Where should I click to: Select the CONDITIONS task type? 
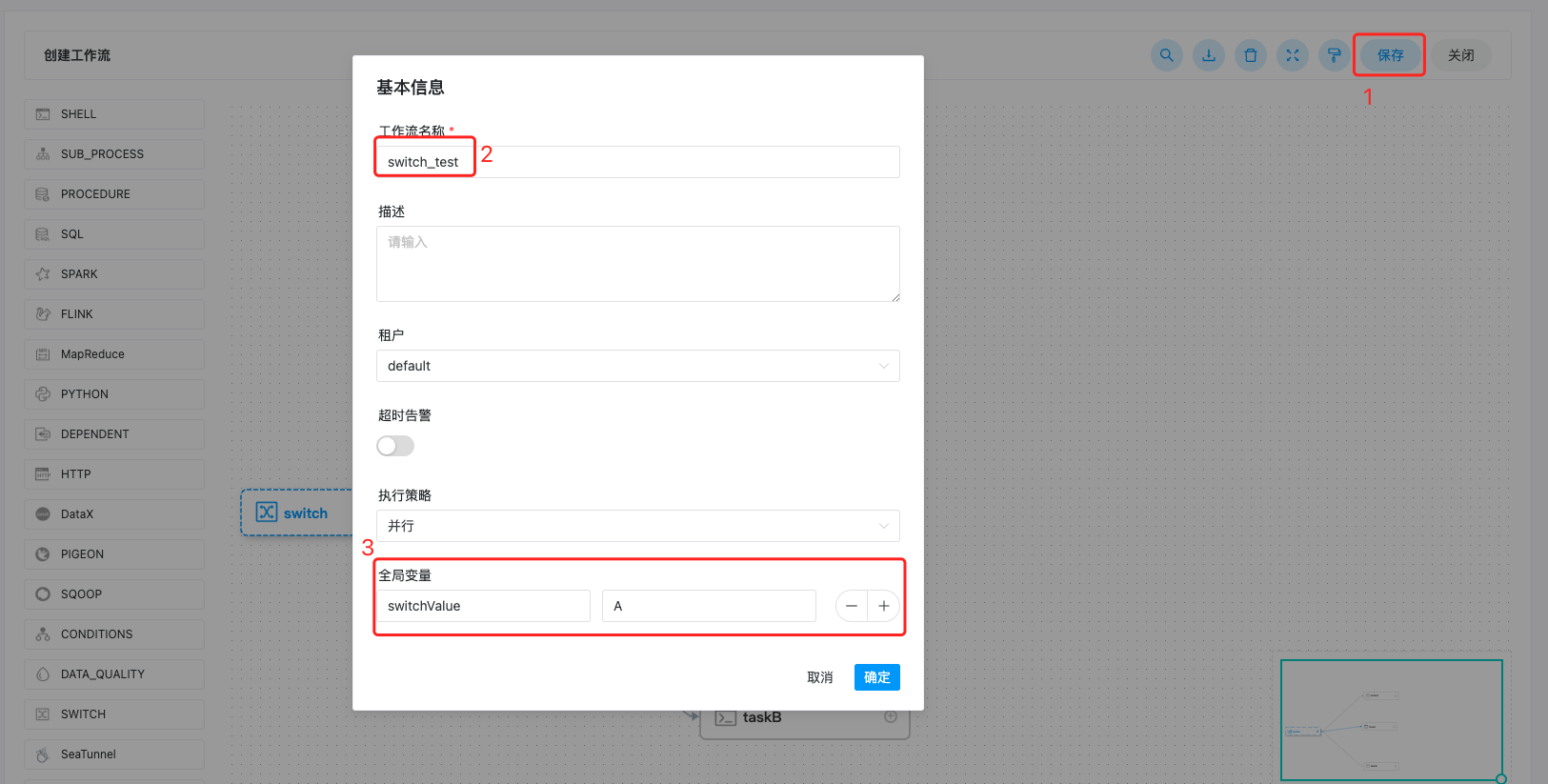point(114,634)
